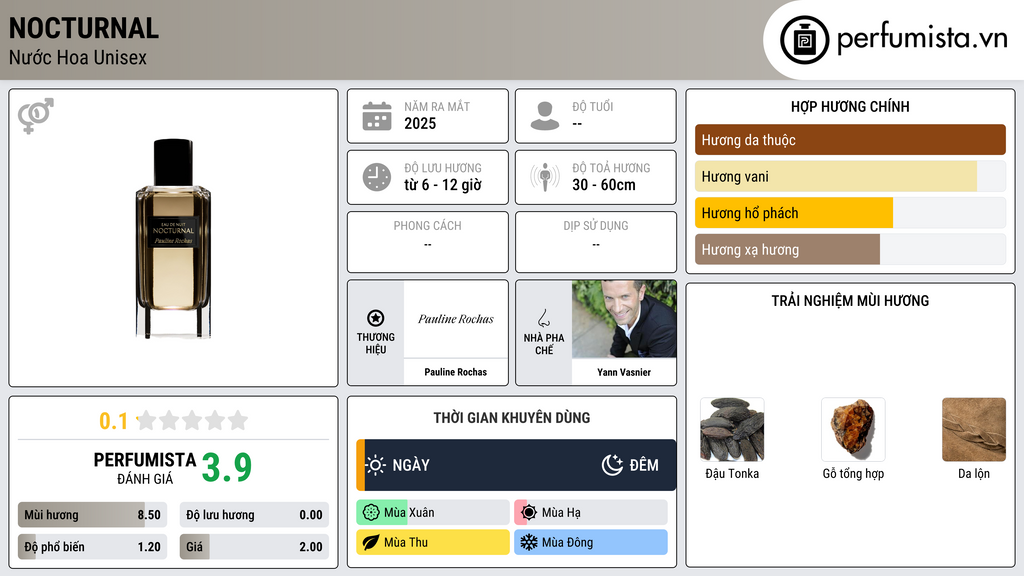This screenshot has width=1024, height=576.
Task: Click the PHONG CÁCH style card
Action: point(428,242)
